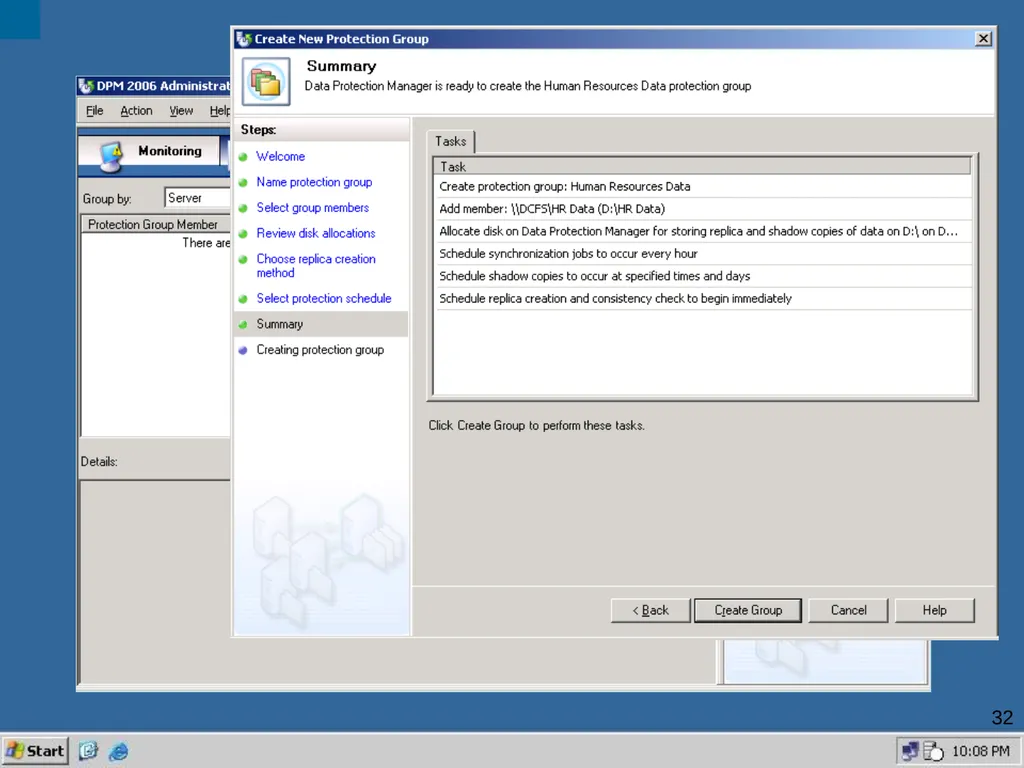
Task: Open the Select group members step
Action: (313, 208)
